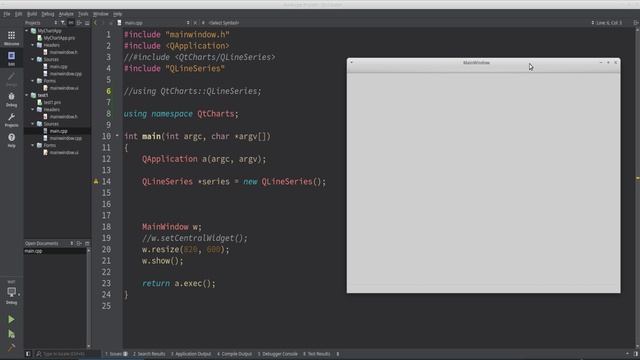Toggle synchronize-with-editor in the Projects panel
Image resolution: width=640 pixels, height=360 pixels.
tap(71, 23)
